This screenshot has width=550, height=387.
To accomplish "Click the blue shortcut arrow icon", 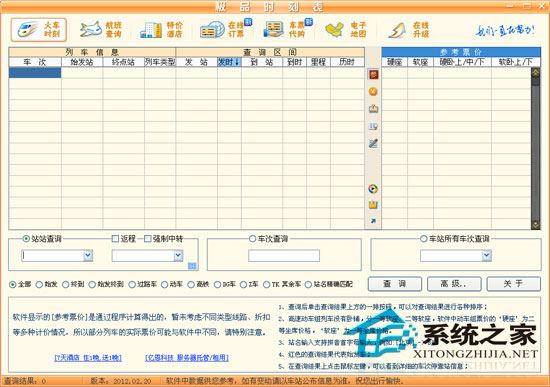I will (373, 221).
